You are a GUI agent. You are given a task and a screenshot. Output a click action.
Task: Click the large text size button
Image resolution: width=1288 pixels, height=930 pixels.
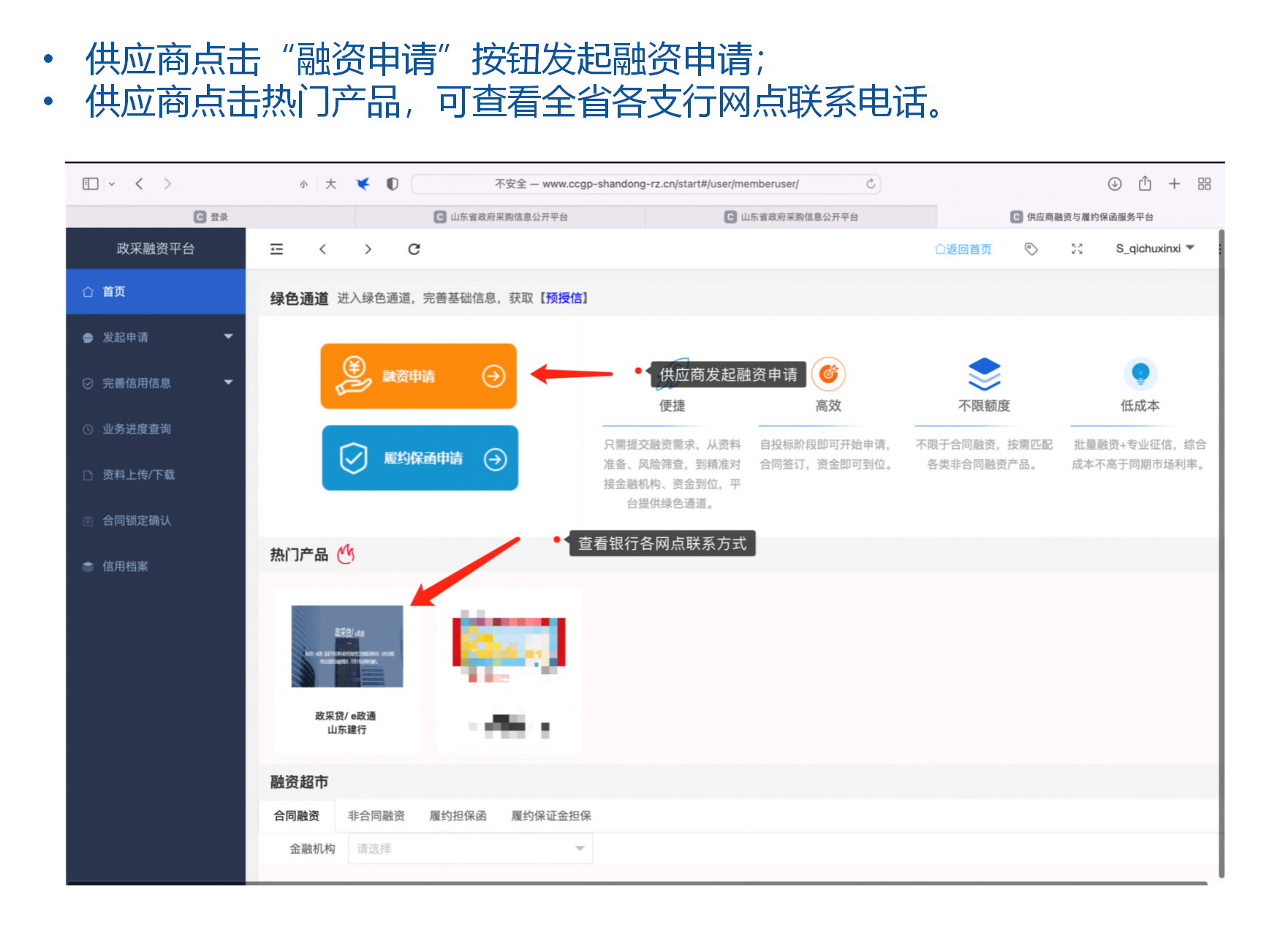pos(330,184)
